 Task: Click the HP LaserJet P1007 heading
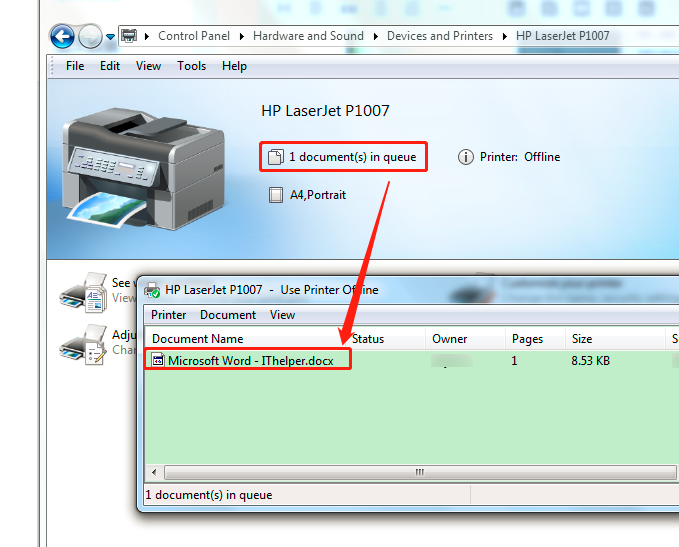[x=325, y=111]
